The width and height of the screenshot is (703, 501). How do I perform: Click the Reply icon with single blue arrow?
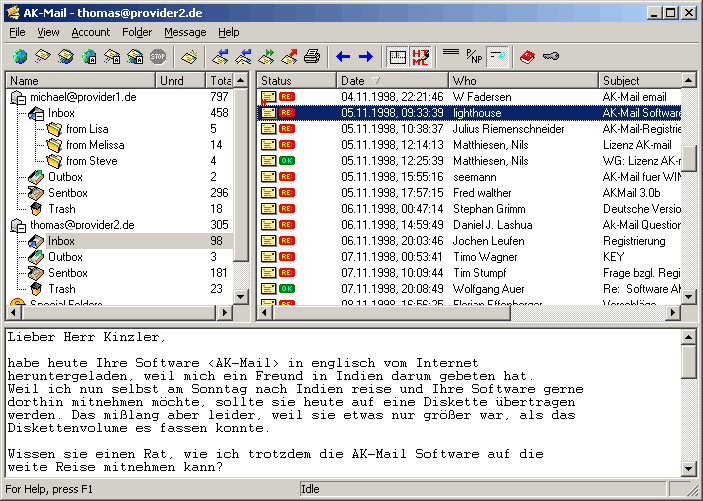[221, 57]
